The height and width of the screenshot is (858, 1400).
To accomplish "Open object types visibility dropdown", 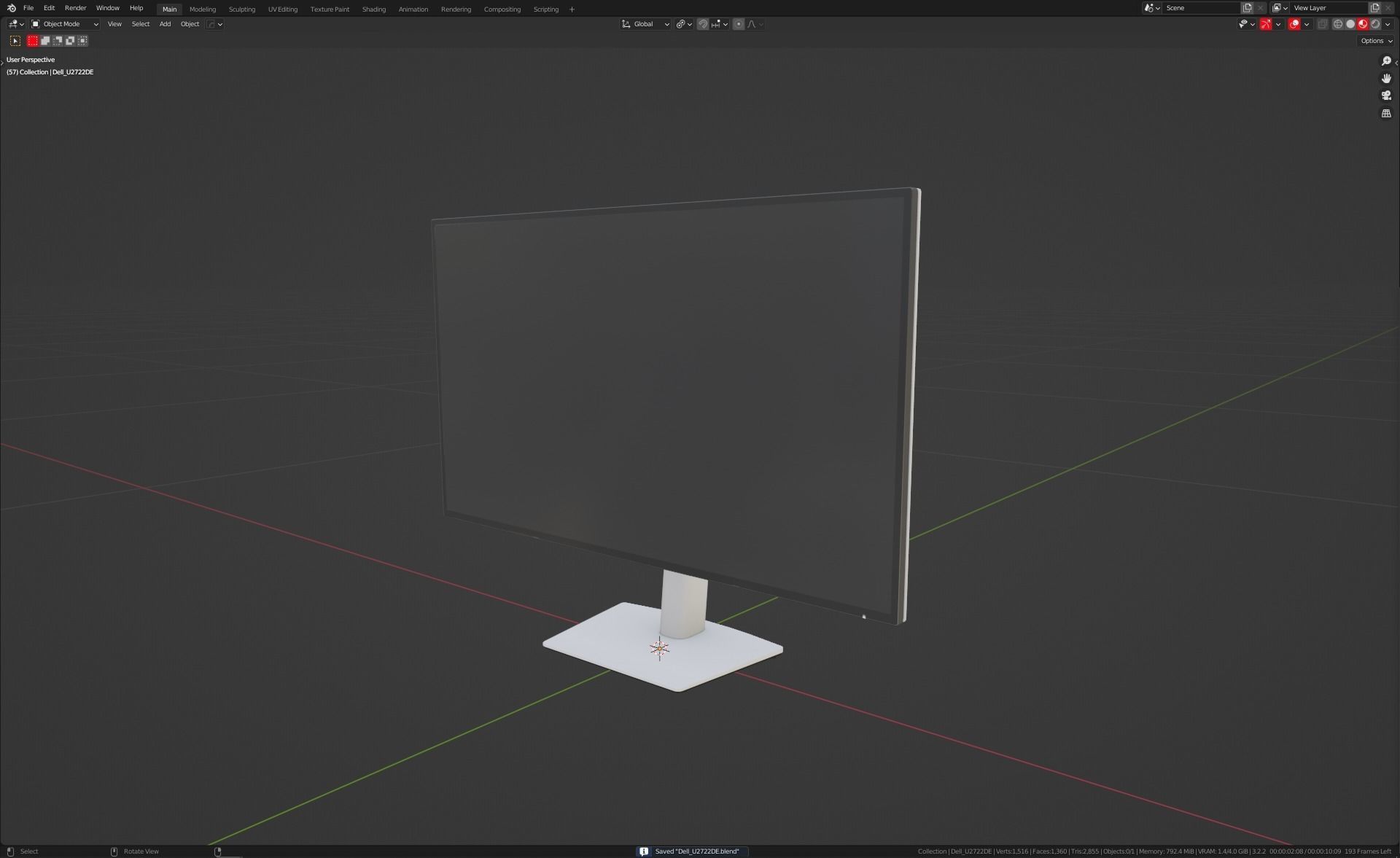I will coord(1247,24).
